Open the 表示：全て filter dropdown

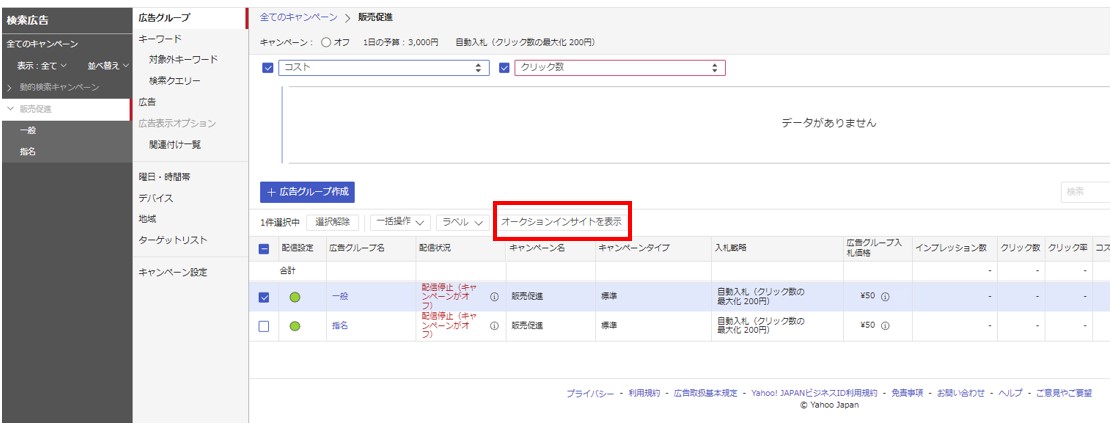43,66
